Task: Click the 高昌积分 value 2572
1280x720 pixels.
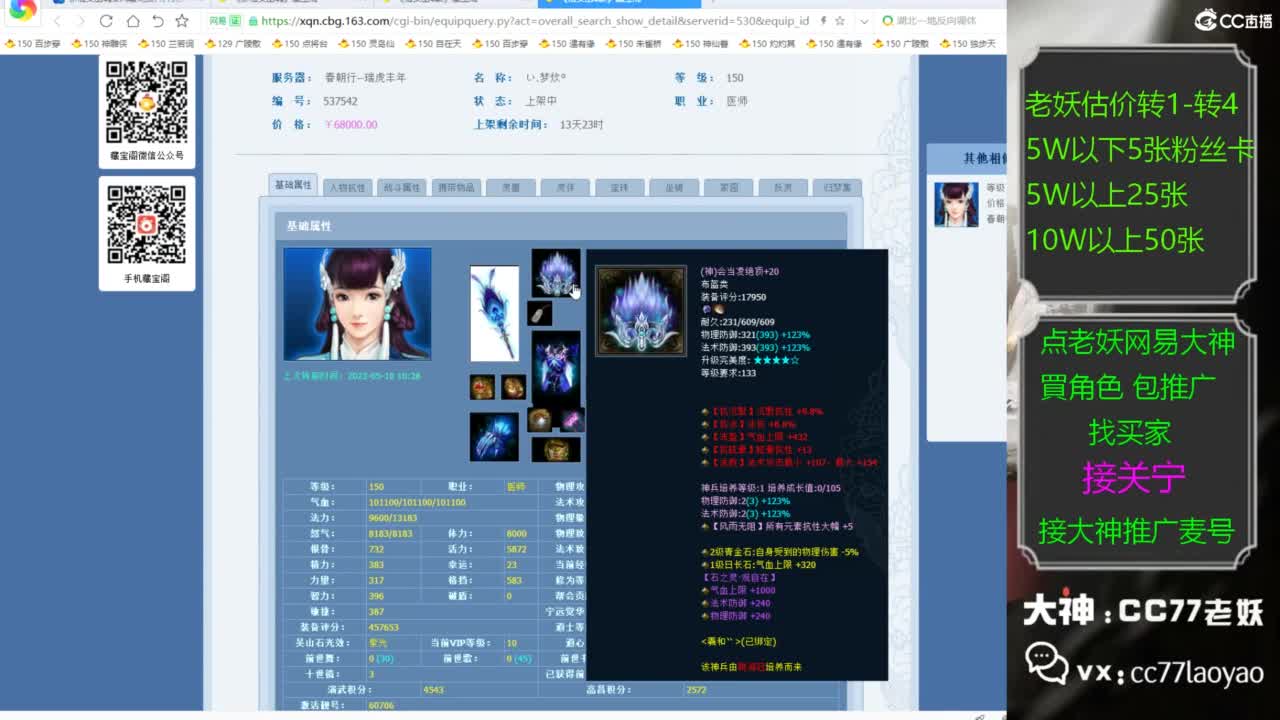Action: pos(697,690)
